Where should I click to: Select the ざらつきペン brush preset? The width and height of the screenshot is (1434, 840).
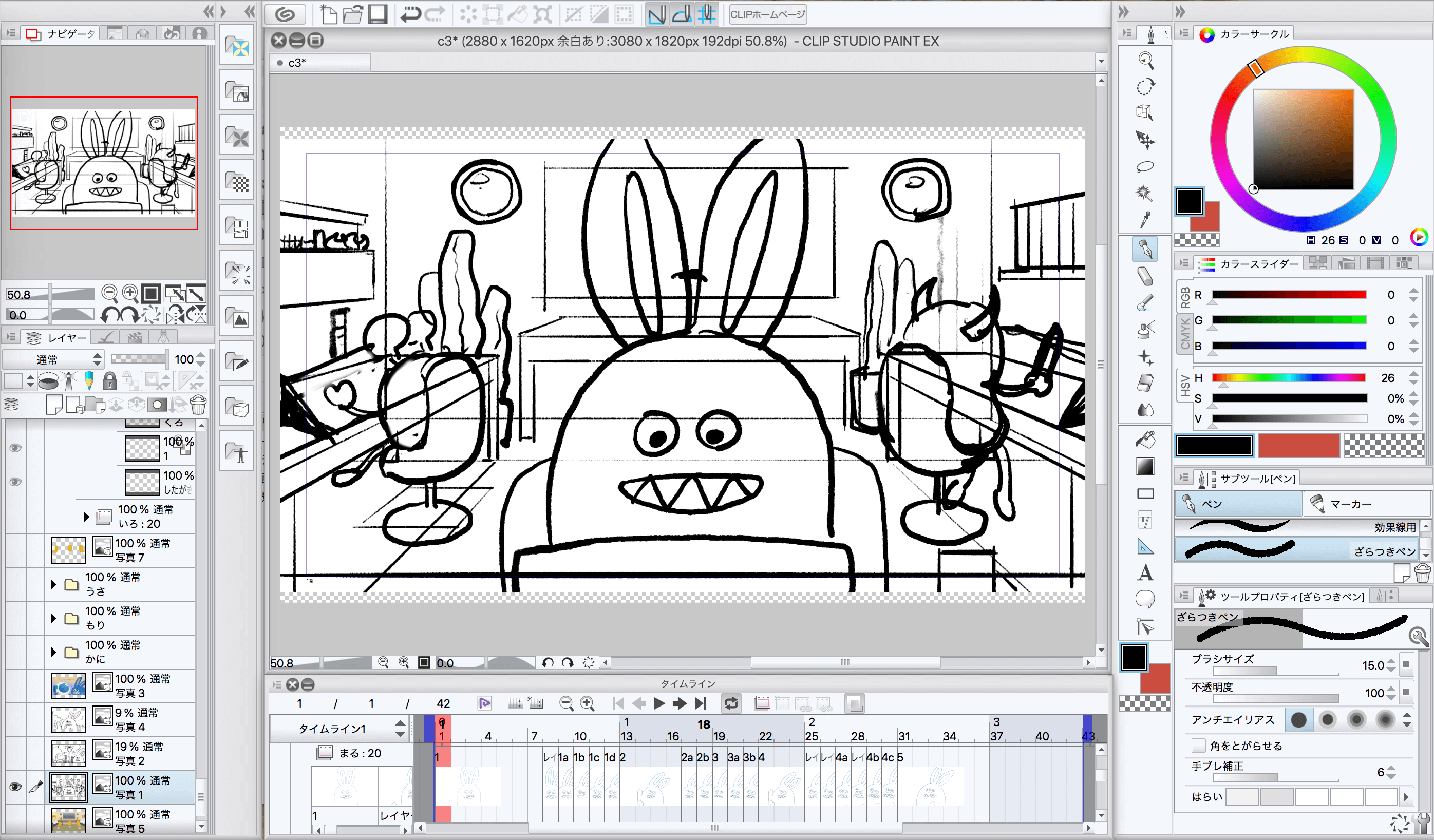(1297, 550)
